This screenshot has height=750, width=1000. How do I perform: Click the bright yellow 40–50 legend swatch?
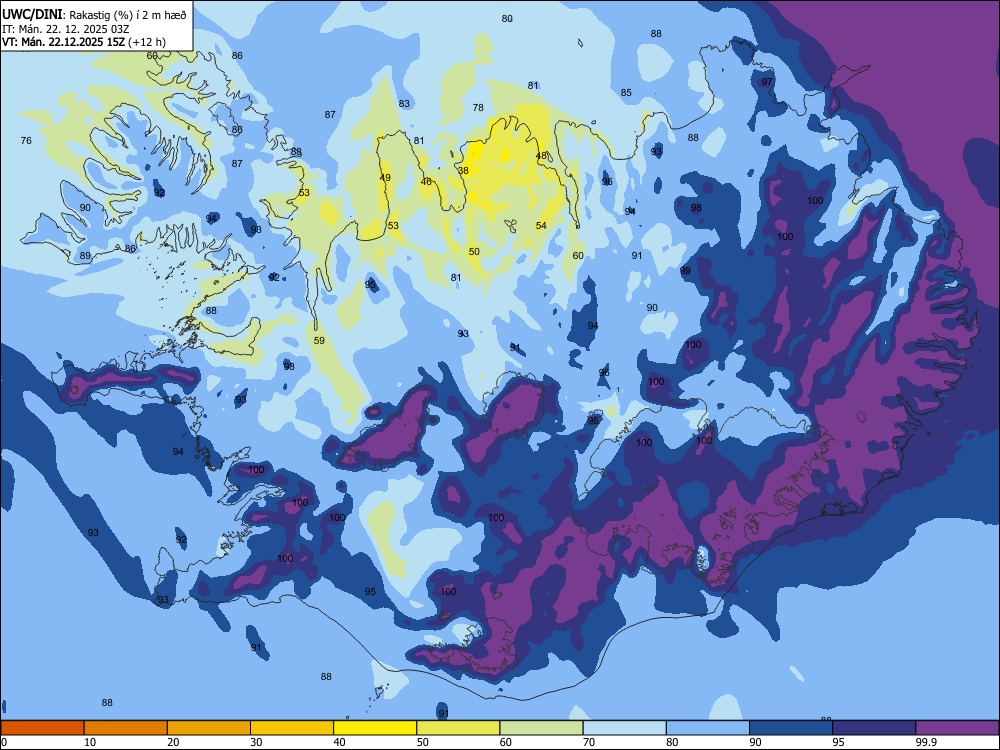tap(375, 728)
